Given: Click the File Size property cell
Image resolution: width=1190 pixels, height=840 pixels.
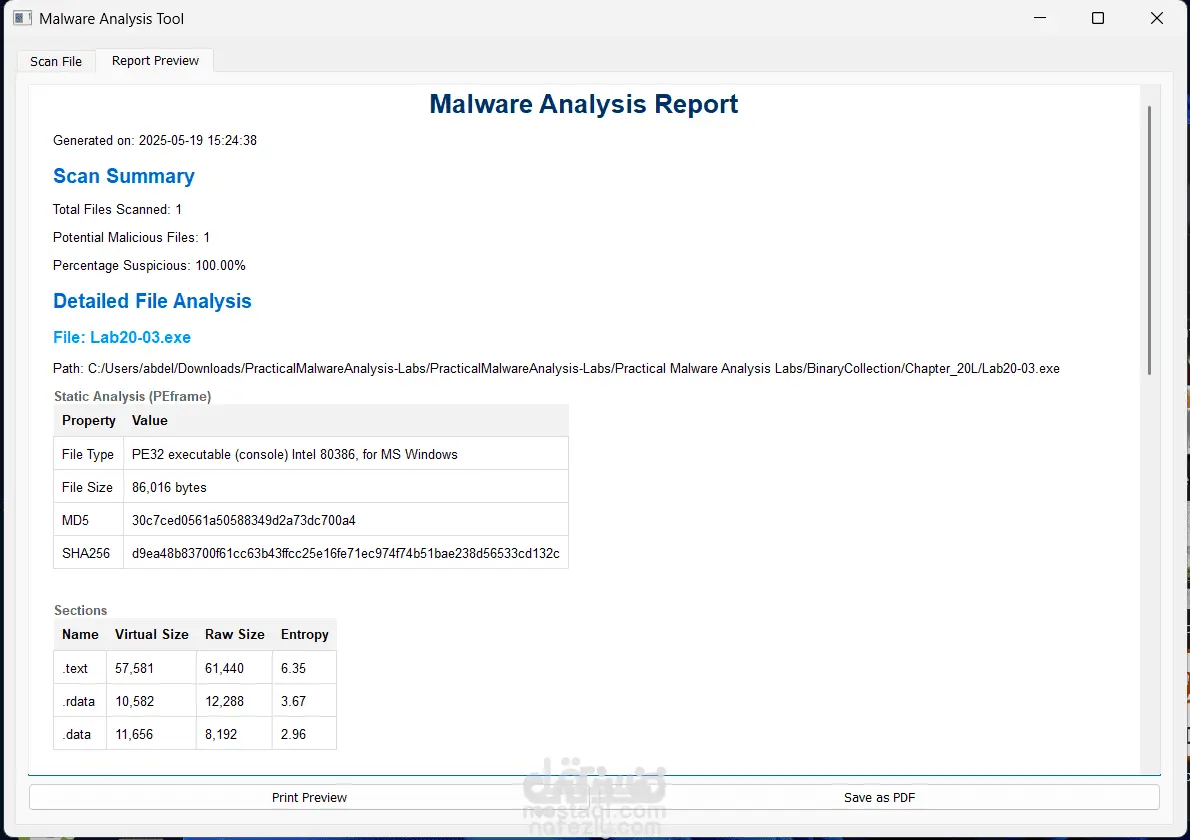Looking at the screenshot, I should [x=87, y=487].
